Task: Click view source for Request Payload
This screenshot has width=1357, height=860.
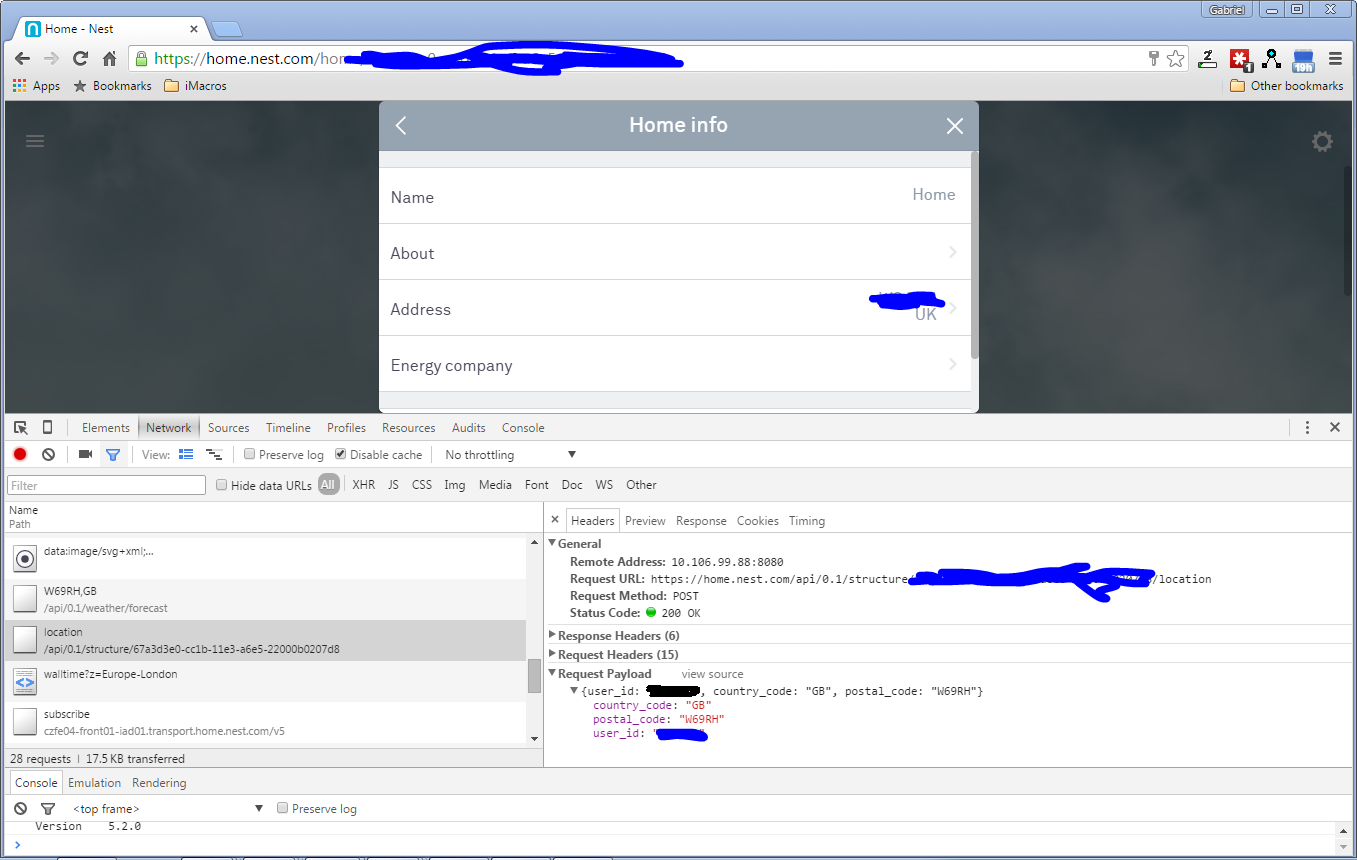Action: click(x=712, y=674)
